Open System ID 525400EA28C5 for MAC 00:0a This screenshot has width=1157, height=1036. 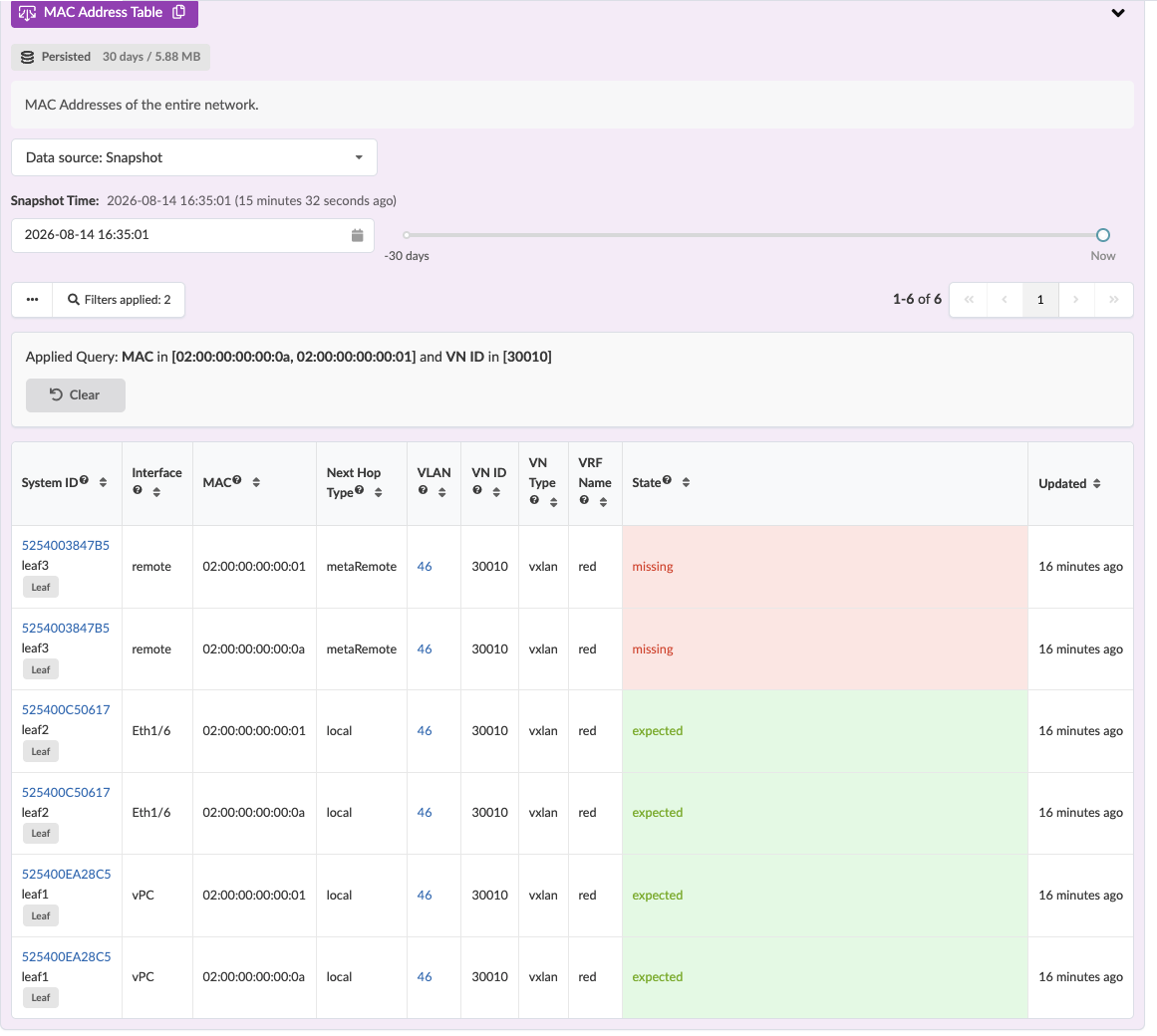(x=67, y=957)
